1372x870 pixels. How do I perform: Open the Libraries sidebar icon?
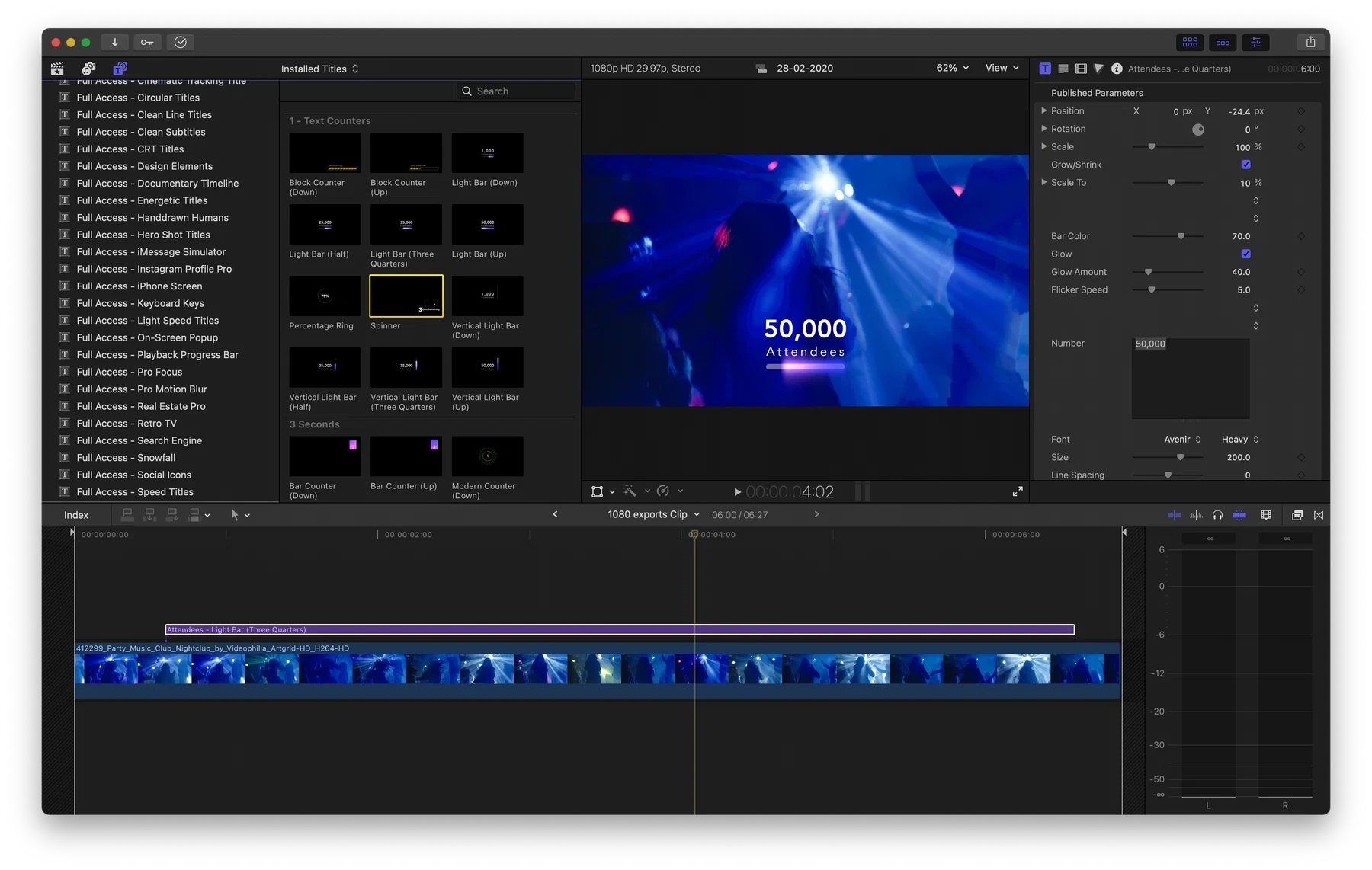pyautogui.click(x=57, y=69)
